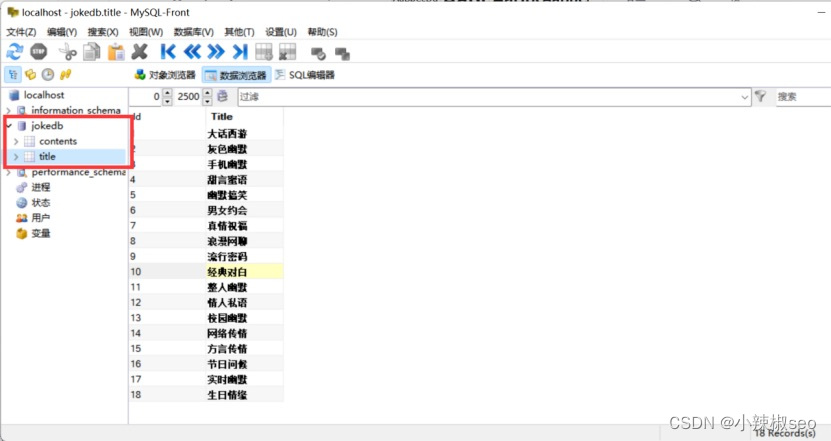Switch to SQL编辑器 editor
This screenshot has width=831, height=441.
pos(305,75)
